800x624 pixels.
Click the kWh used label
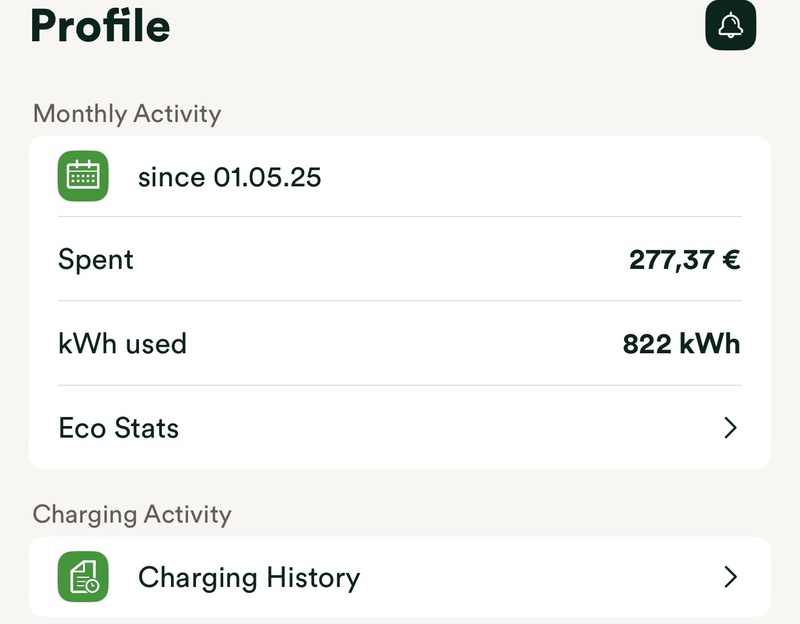pyautogui.click(x=123, y=344)
